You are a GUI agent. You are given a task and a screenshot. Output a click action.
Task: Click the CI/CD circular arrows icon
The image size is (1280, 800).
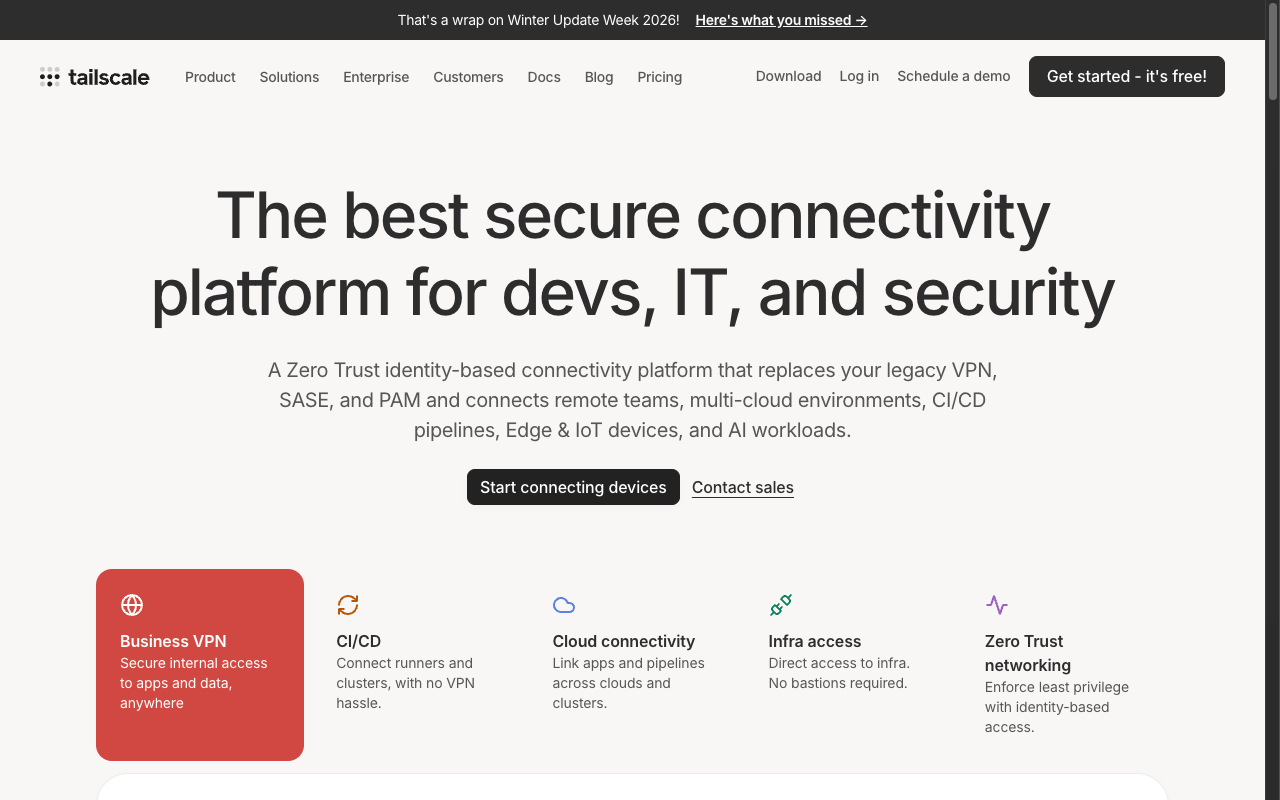(x=348, y=605)
